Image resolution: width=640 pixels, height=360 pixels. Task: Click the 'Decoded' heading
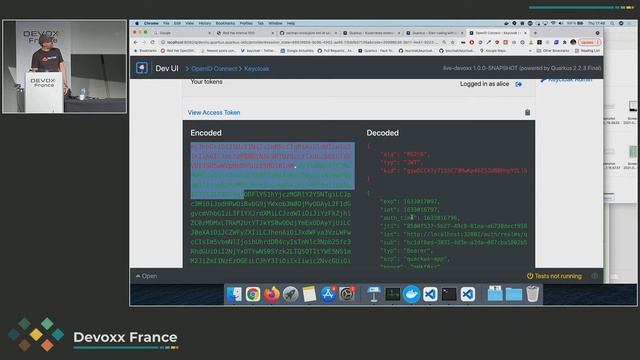(382, 133)
